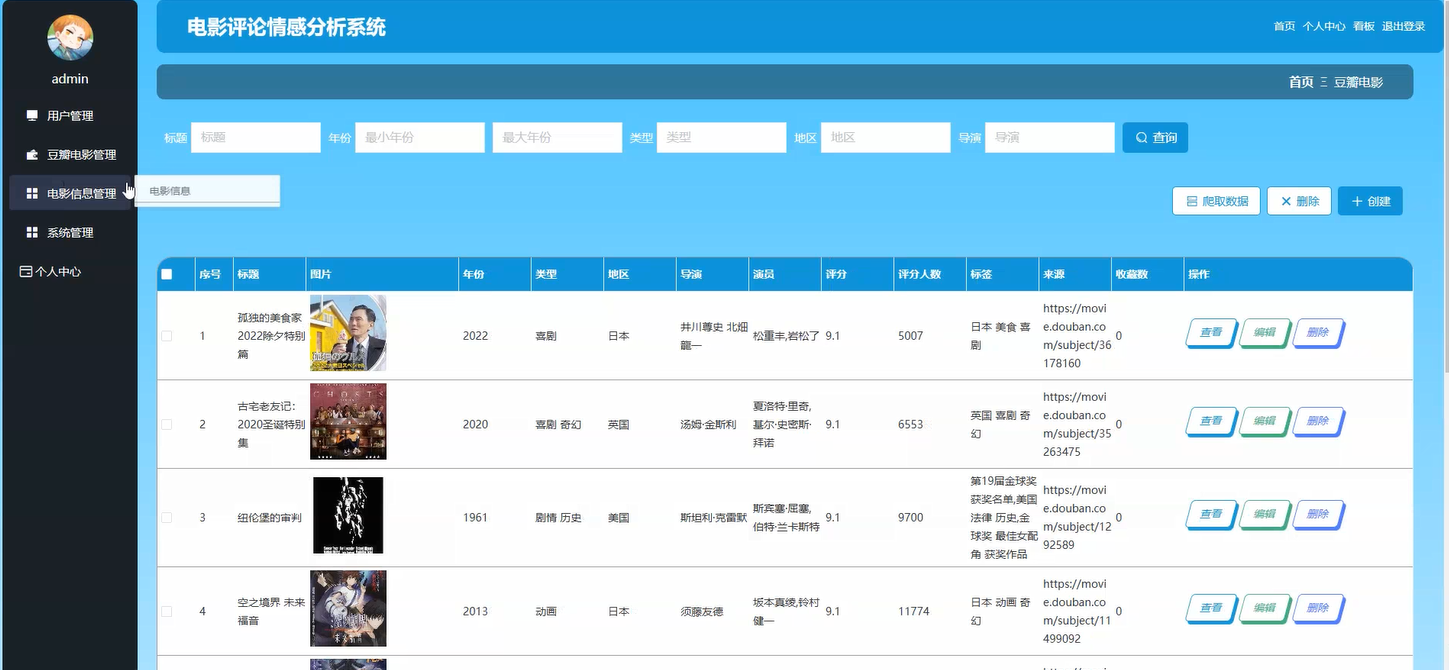This screenshot has width=1449, height=670.
Task: Click the 查询 search button
Action: tap(1155, 137)
